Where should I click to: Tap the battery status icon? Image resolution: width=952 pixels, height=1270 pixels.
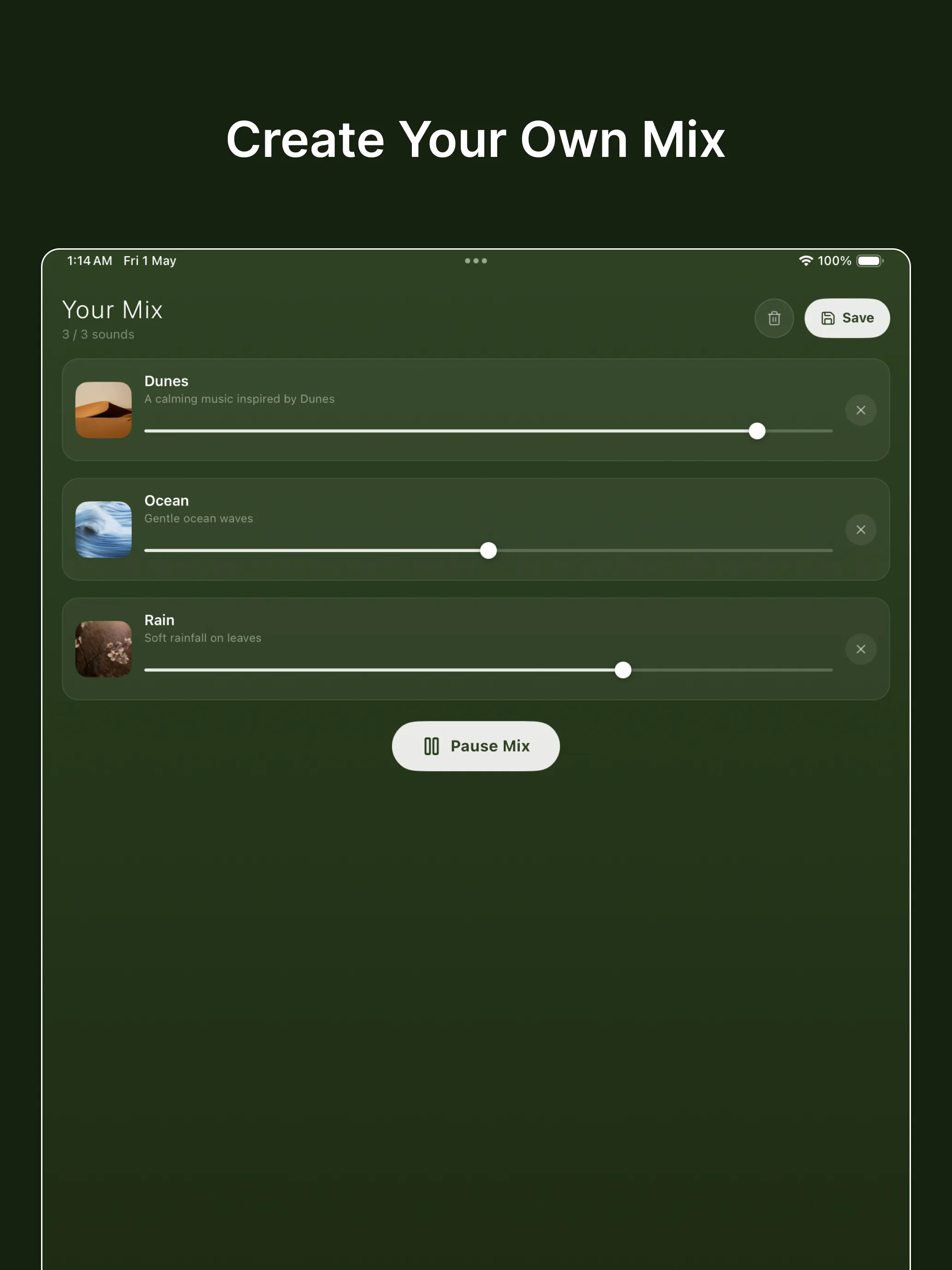pos(870,261)
